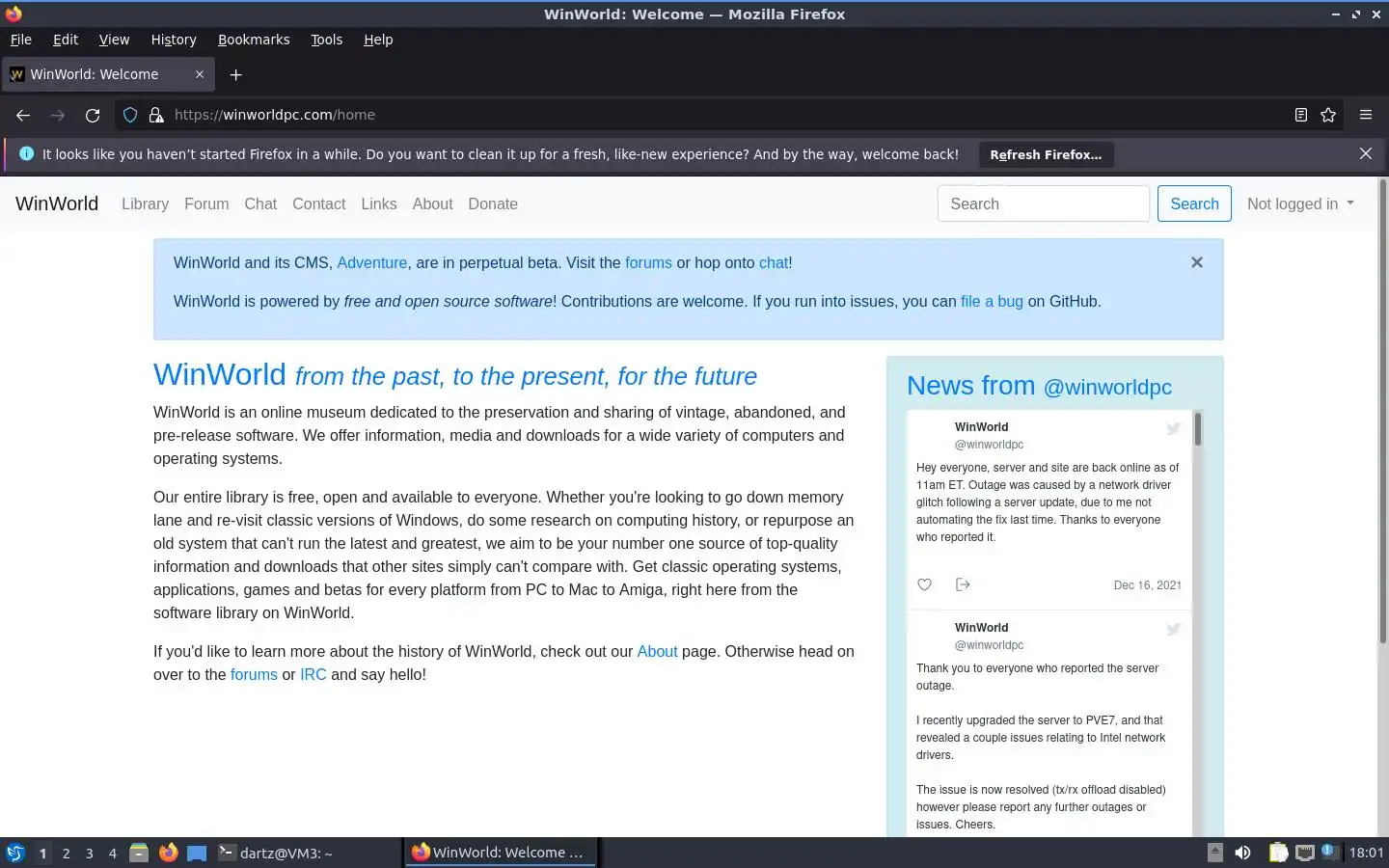Open Firefox hamburger application menu

pos(1366,115)
